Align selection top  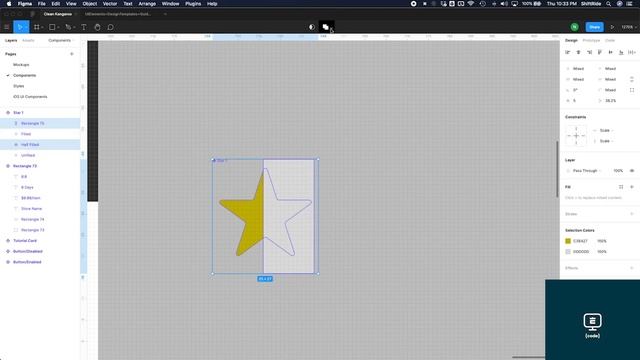600,52
